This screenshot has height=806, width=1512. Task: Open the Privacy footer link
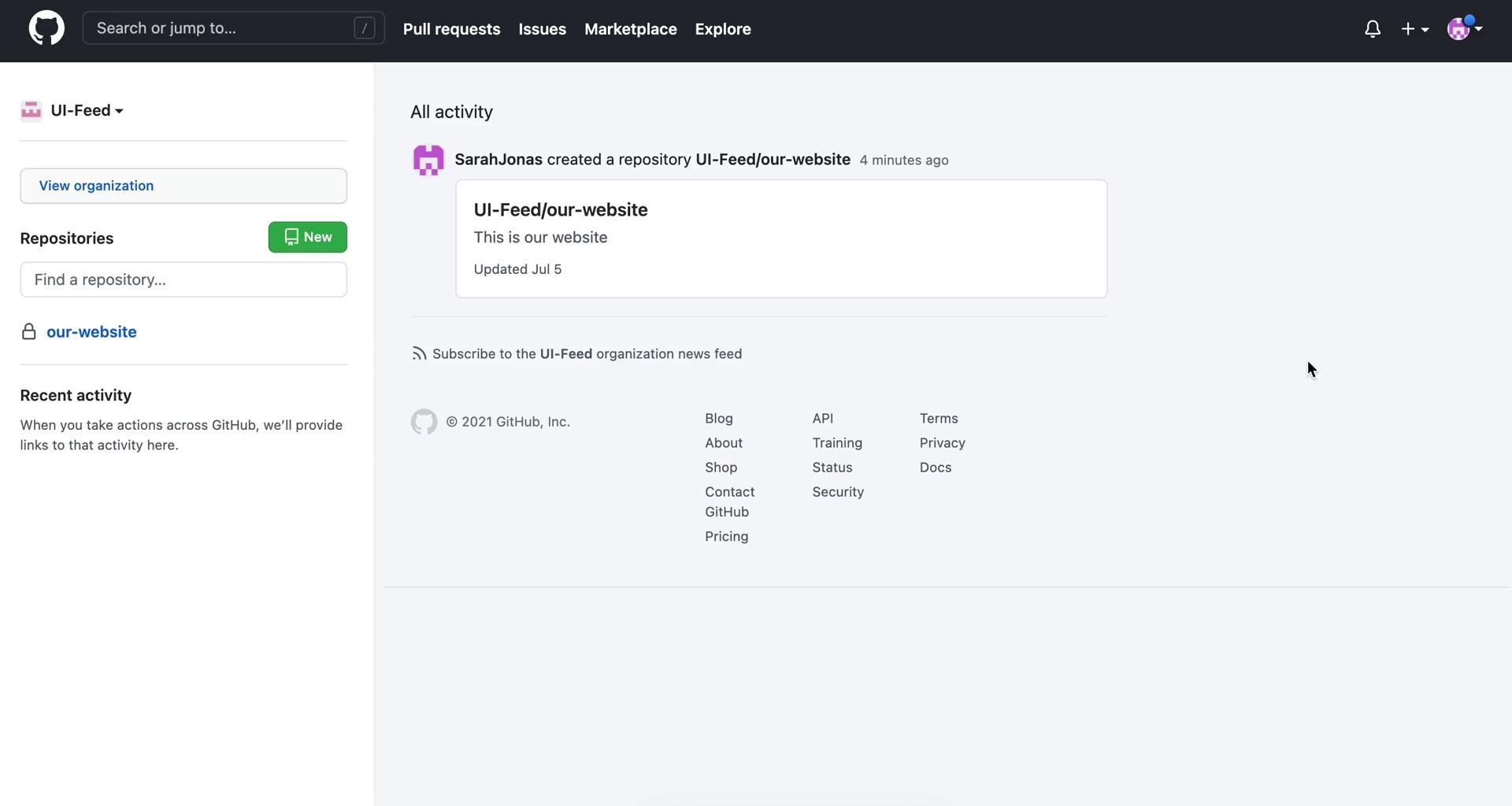[x=942, y=442]
